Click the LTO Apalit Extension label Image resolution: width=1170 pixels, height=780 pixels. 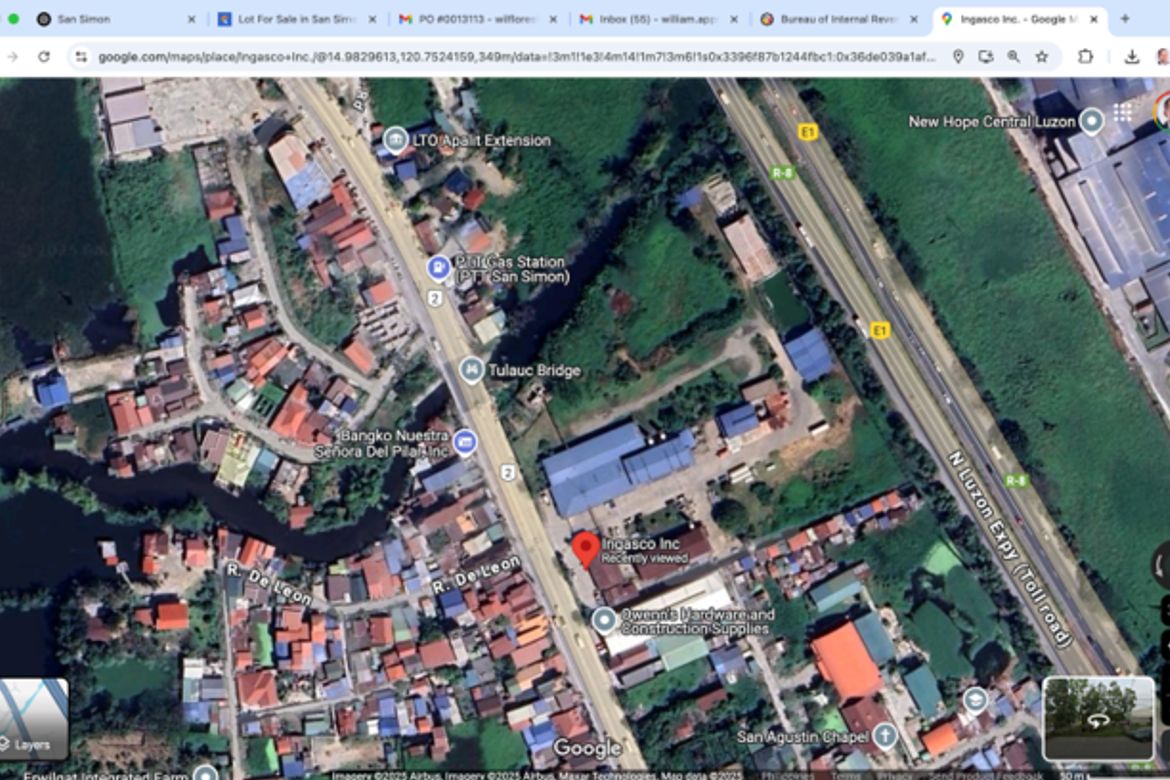[481, 140]
